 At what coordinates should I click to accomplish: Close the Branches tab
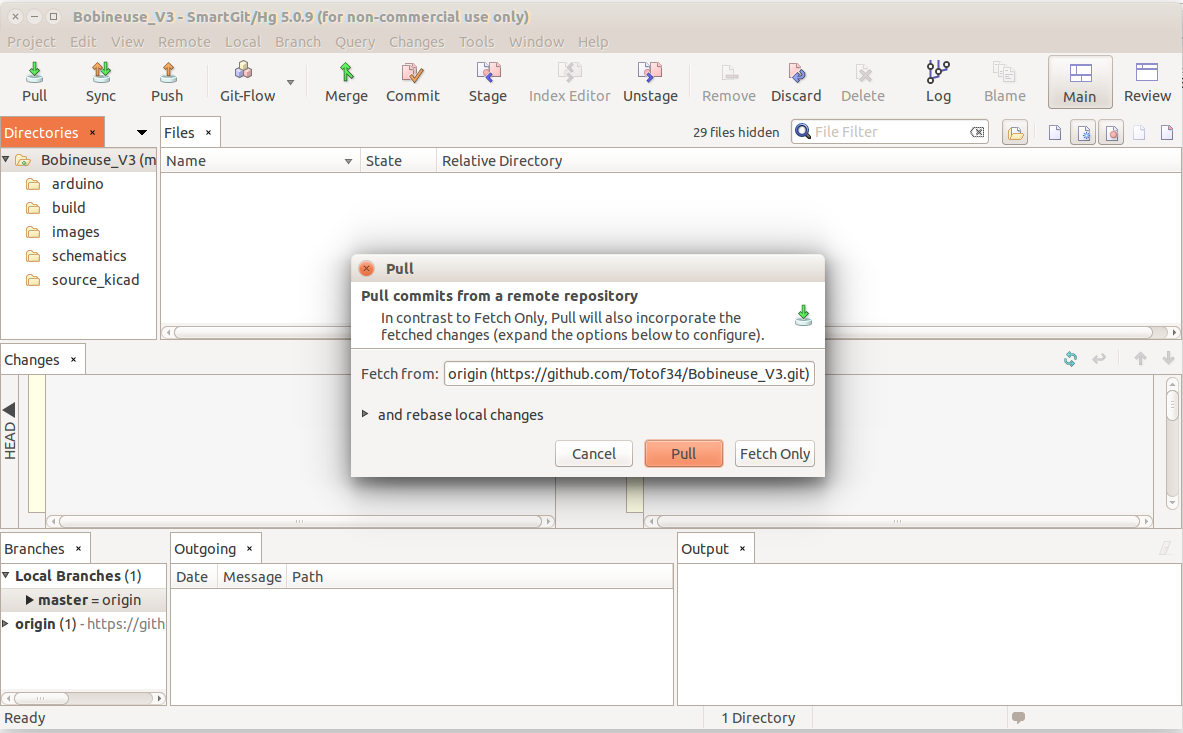click(78, 549)
